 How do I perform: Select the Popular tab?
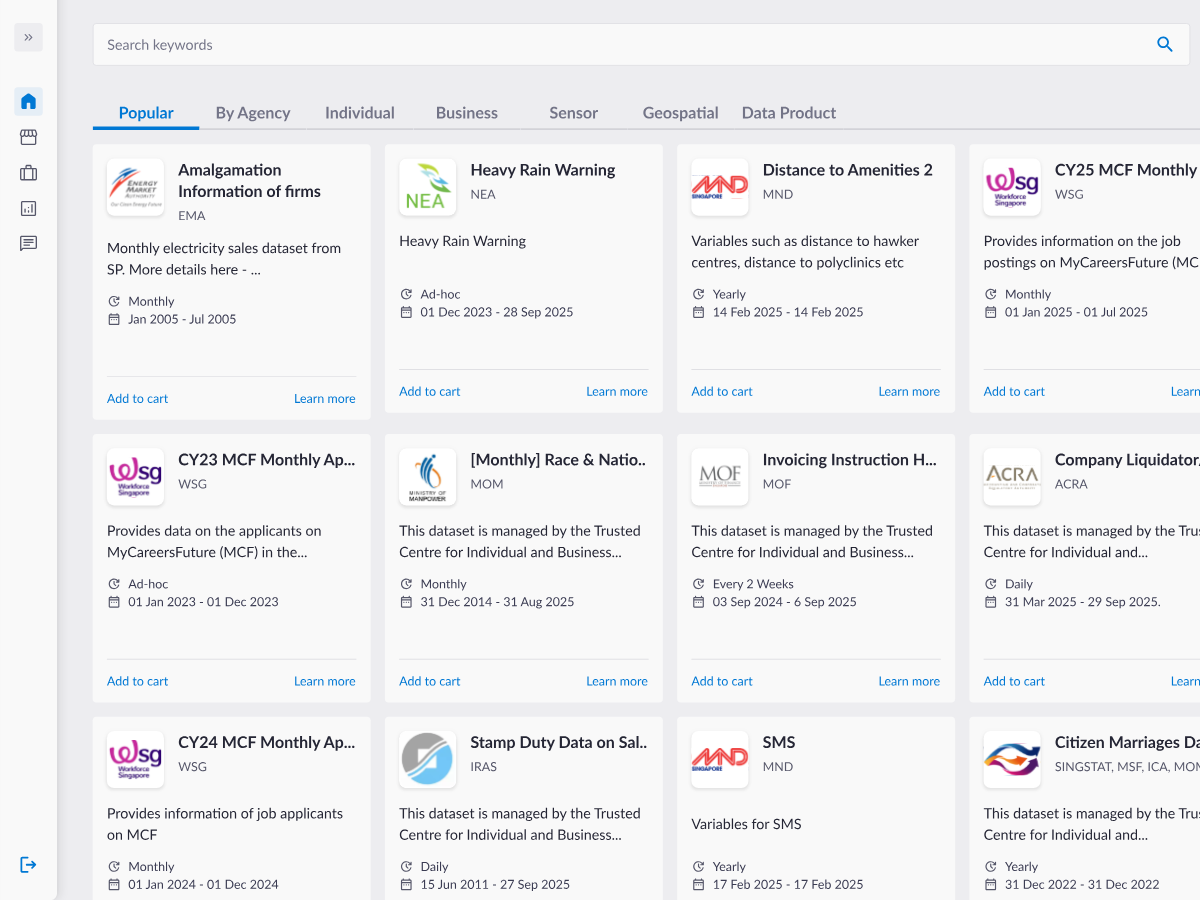coord(146,113)
